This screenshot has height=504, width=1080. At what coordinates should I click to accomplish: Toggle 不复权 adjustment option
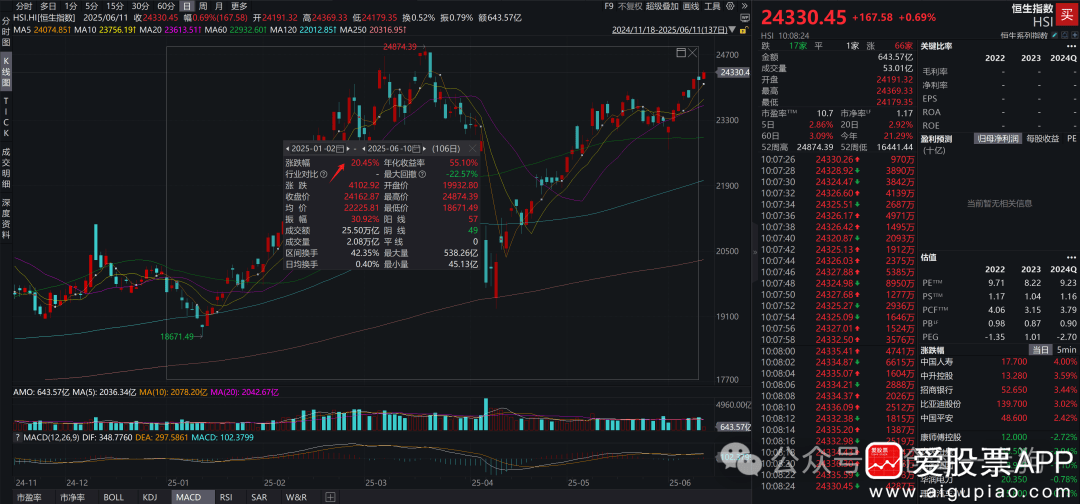point(630,6)
